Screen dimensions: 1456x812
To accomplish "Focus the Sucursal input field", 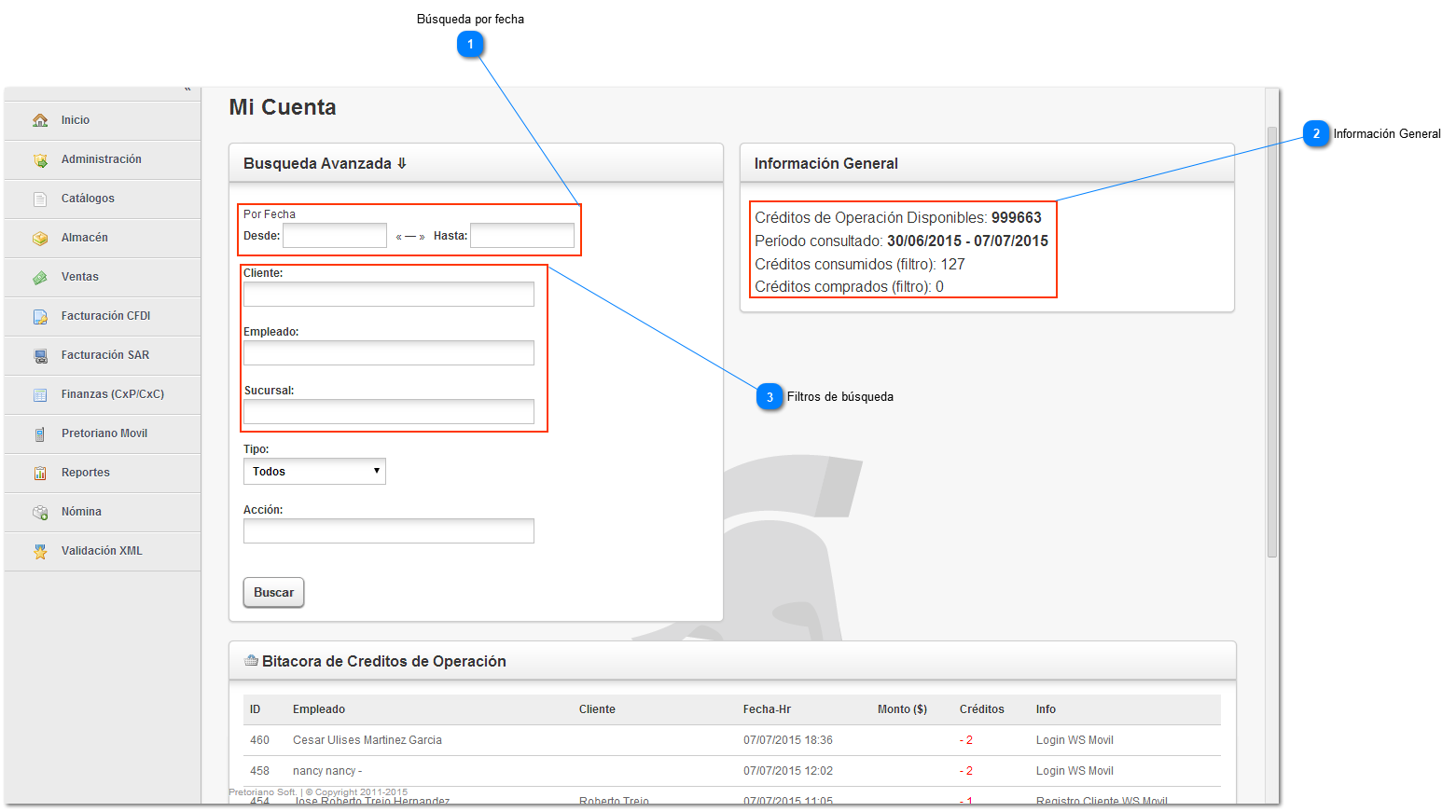I will (389, 412).
